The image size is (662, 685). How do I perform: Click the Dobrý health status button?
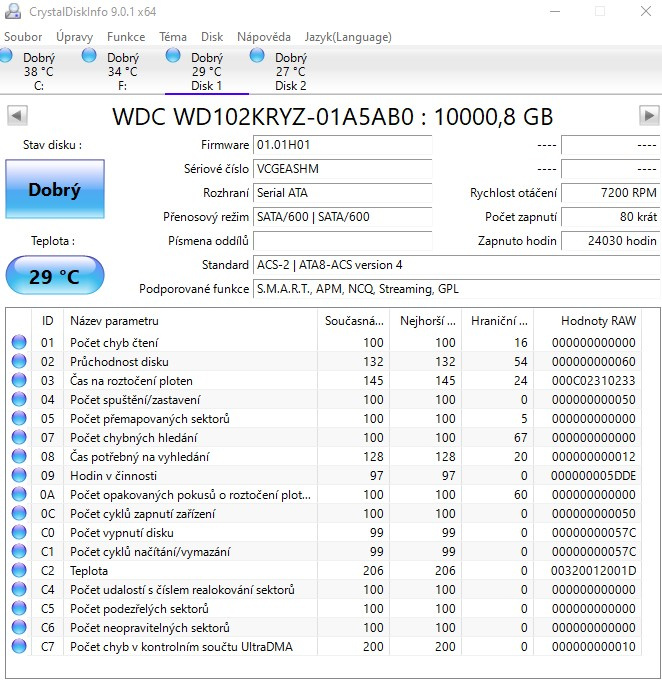[x=55, y=189]
